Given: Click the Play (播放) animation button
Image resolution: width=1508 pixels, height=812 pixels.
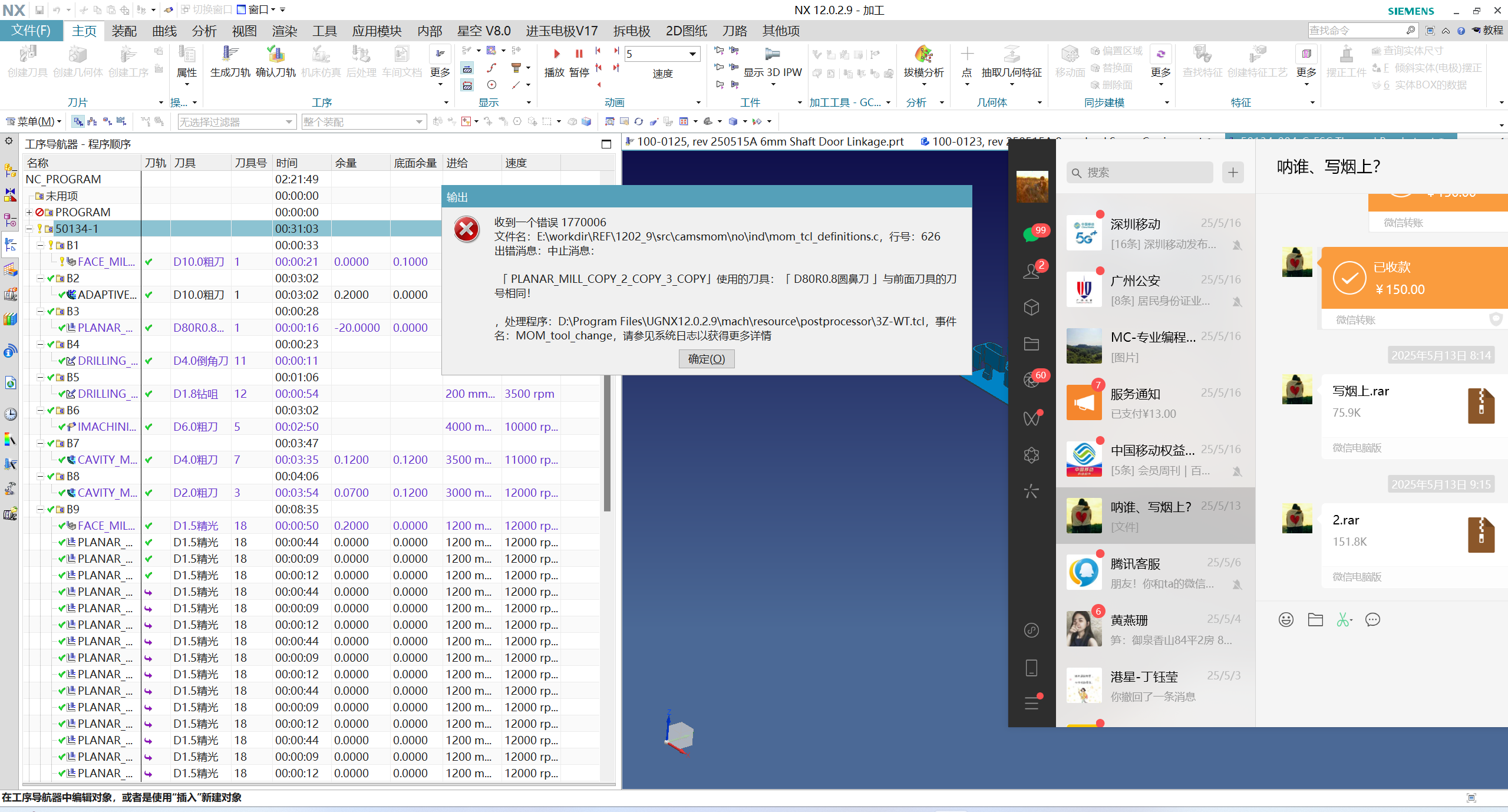Looking at the screenshot, I should pos(556,55).
